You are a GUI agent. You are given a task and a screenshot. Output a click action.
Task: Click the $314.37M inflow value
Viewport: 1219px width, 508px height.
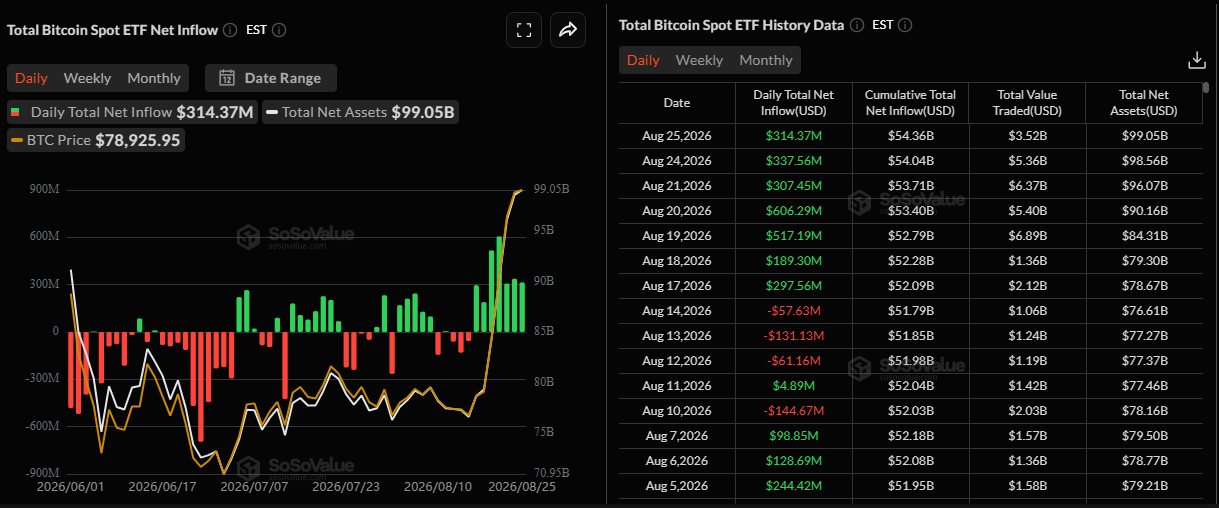(793, 135)
